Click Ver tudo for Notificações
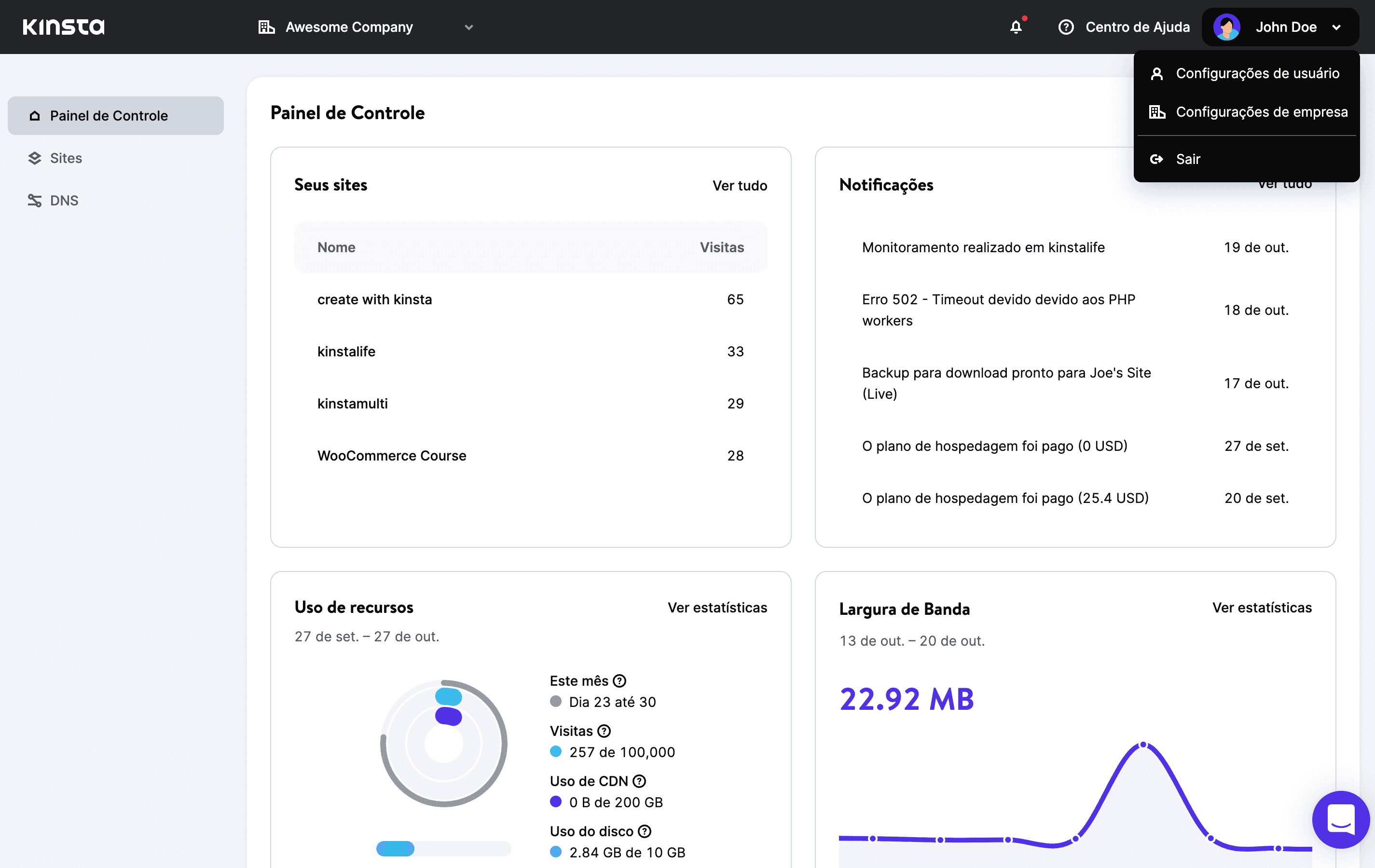The width and height of the screenshot is (1375, 868). click(x=1284, y=185)
